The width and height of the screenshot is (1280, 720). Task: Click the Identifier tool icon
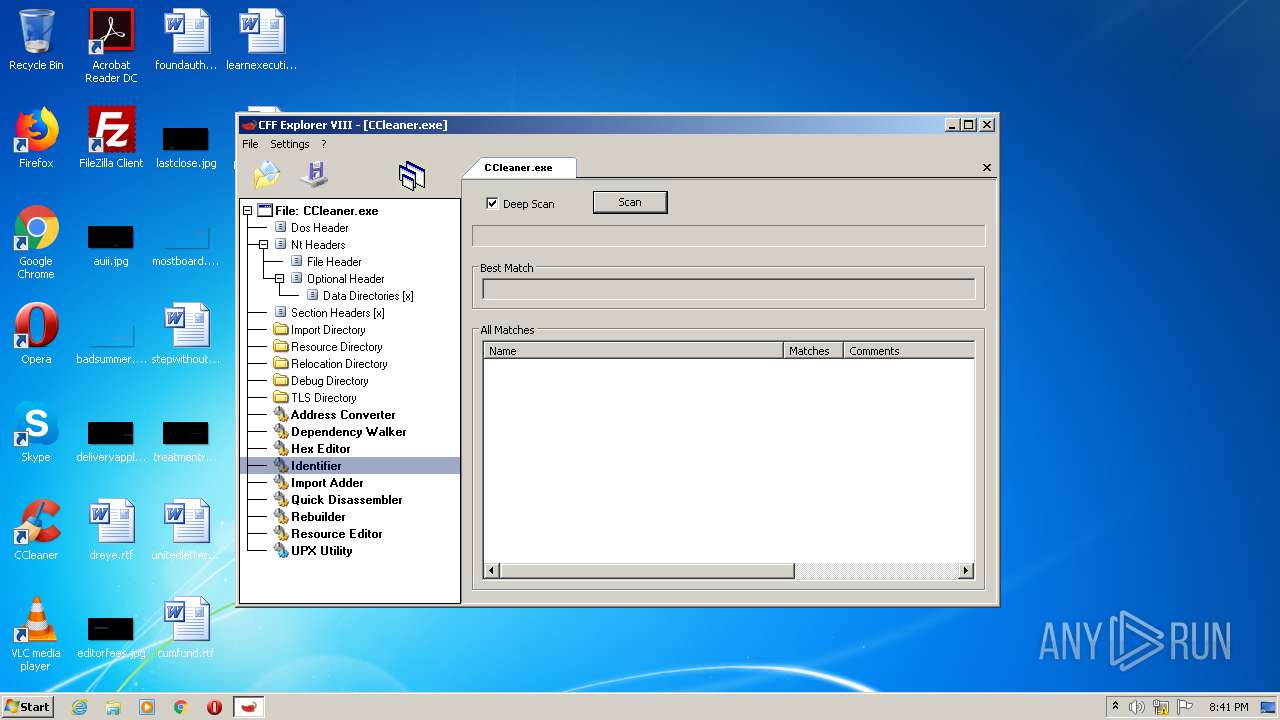pyautogui.click(x=281, y=466)
